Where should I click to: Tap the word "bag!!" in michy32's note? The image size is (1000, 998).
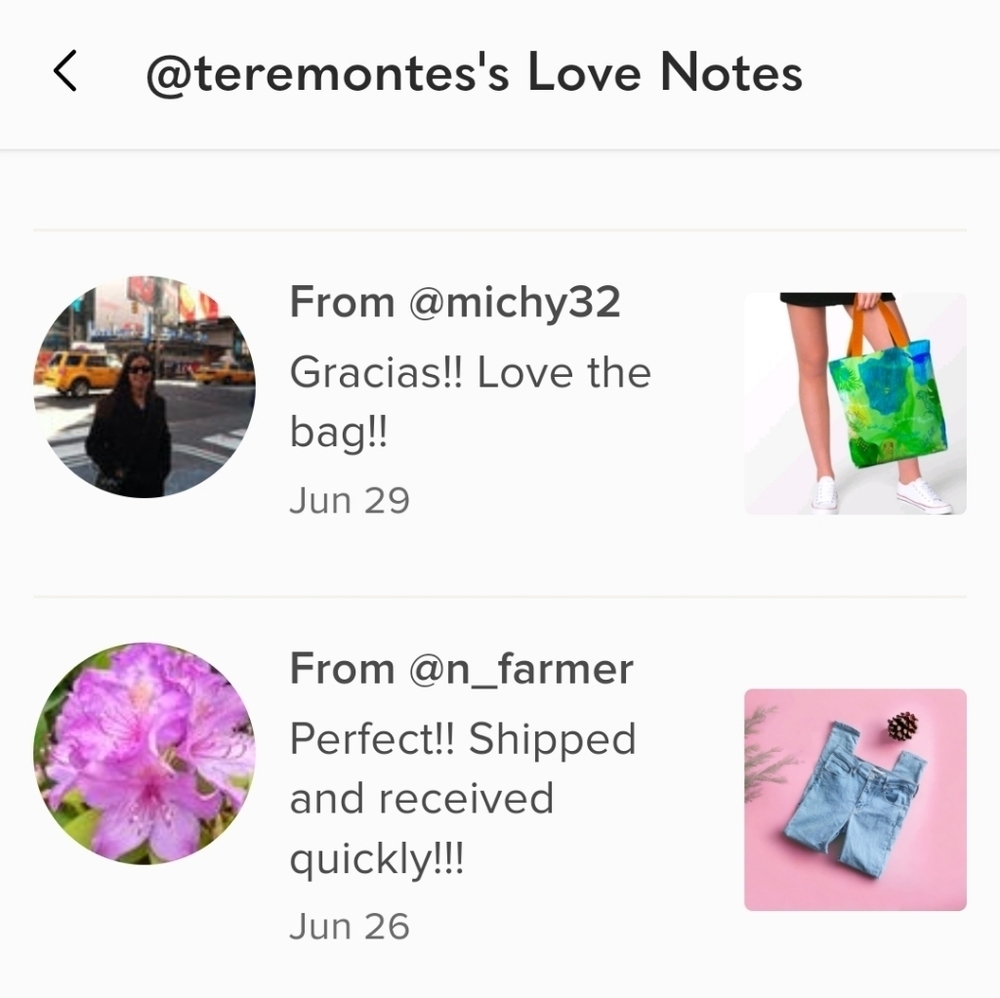click(339, 434)
